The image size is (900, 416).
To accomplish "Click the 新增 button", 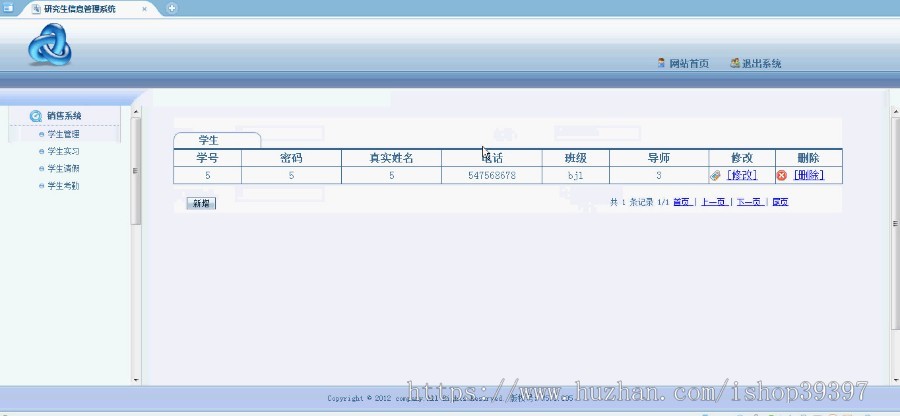I will [201, 204].
